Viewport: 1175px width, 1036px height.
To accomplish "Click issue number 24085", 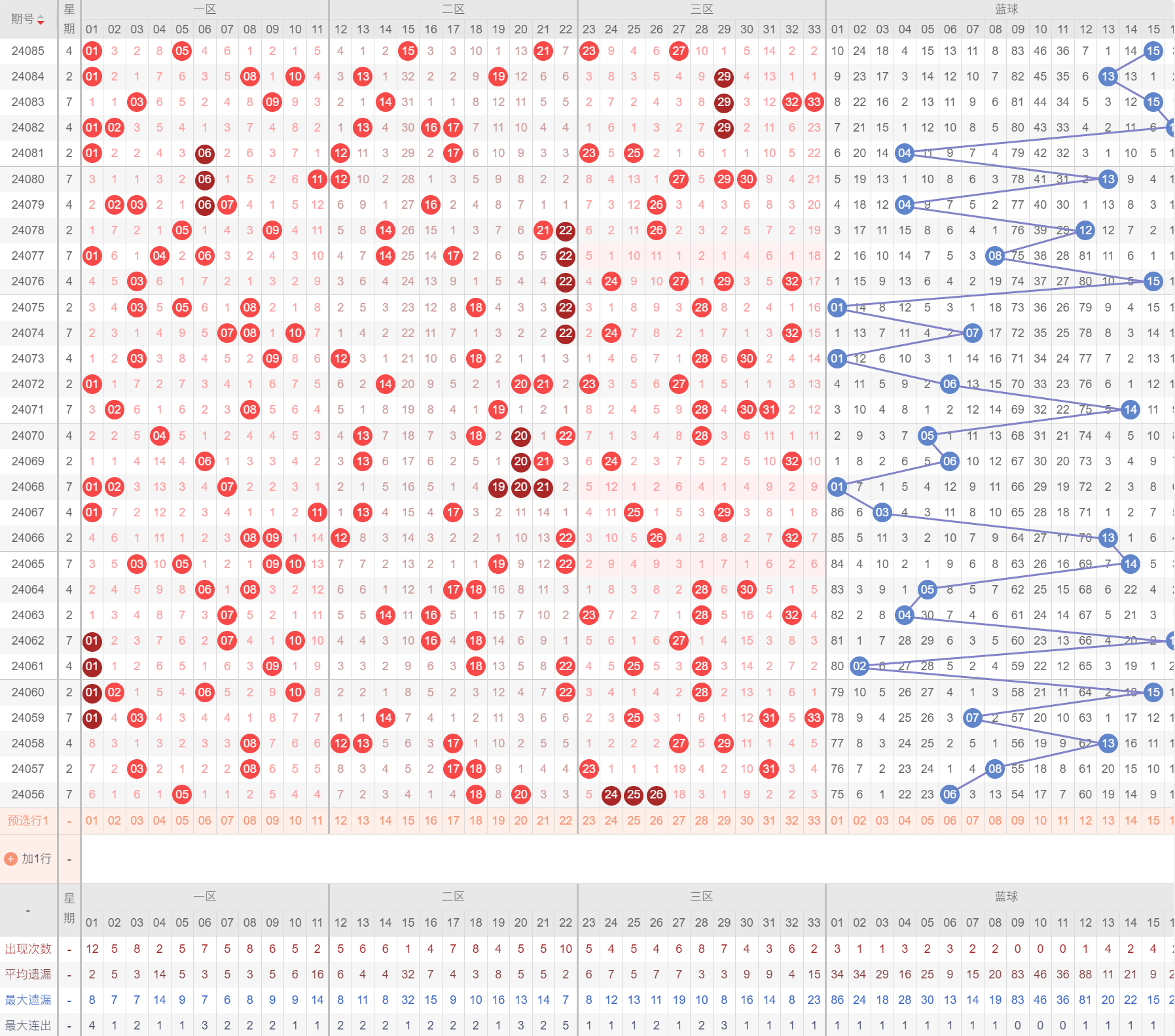I will pos(28,51).
